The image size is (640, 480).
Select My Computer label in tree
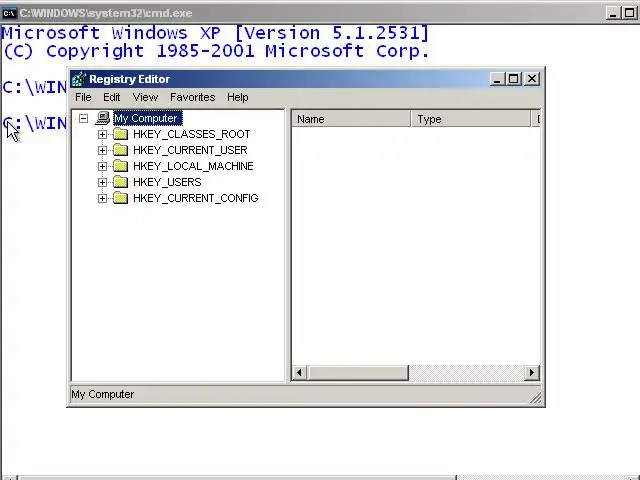(148, 118)
